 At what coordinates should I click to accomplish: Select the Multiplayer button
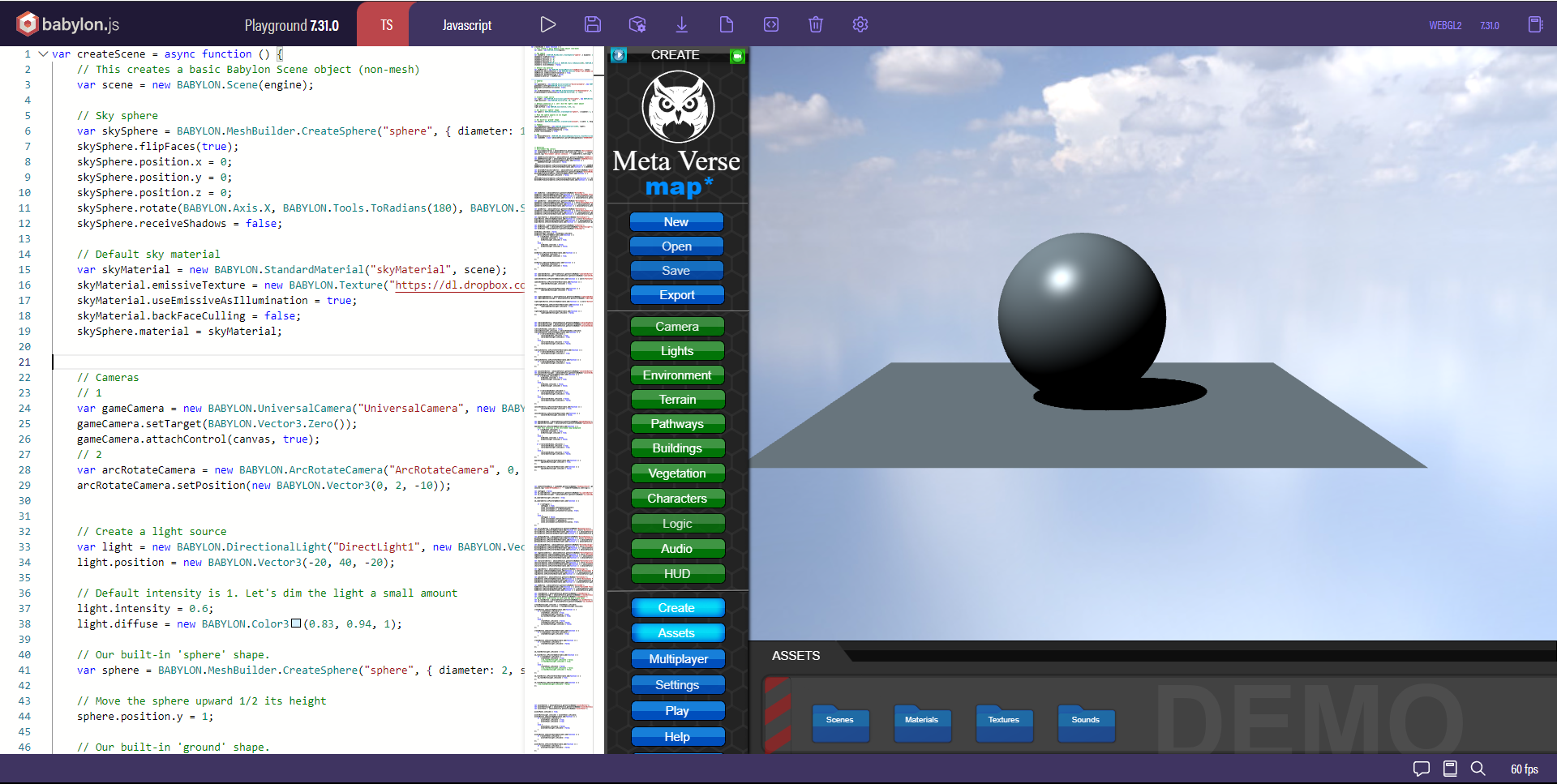click(x=677, y=659)
